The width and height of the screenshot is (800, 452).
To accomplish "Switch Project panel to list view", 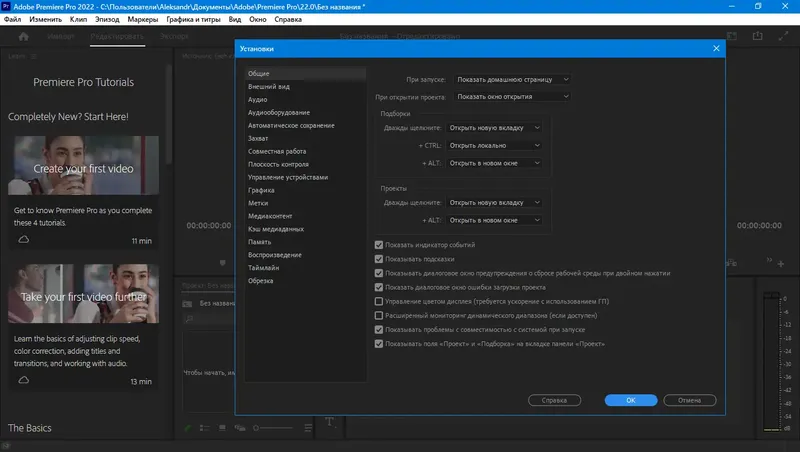I will tap(205, 428).
